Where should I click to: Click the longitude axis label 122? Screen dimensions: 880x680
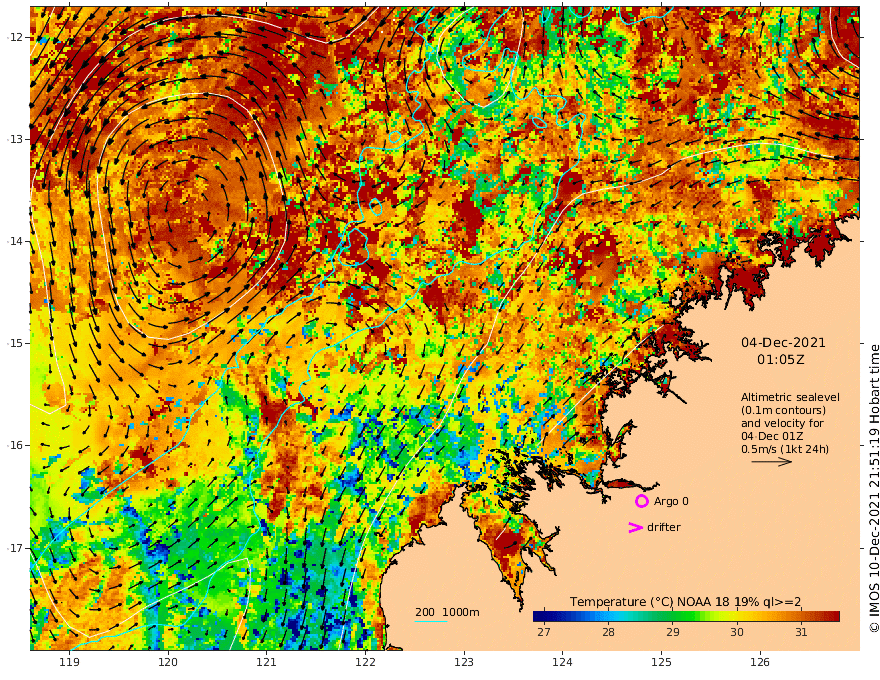[365, 662]
